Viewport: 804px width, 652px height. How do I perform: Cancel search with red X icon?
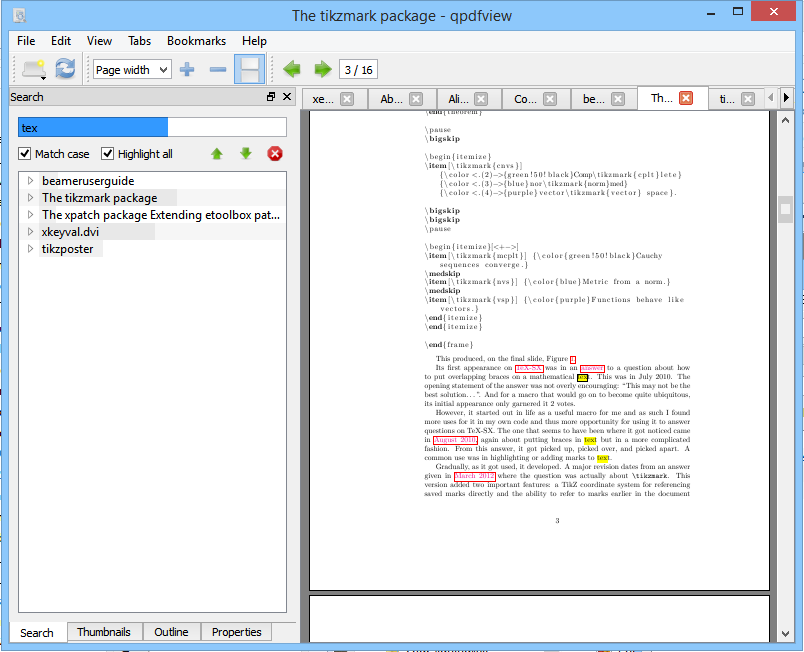click(275, 154)
